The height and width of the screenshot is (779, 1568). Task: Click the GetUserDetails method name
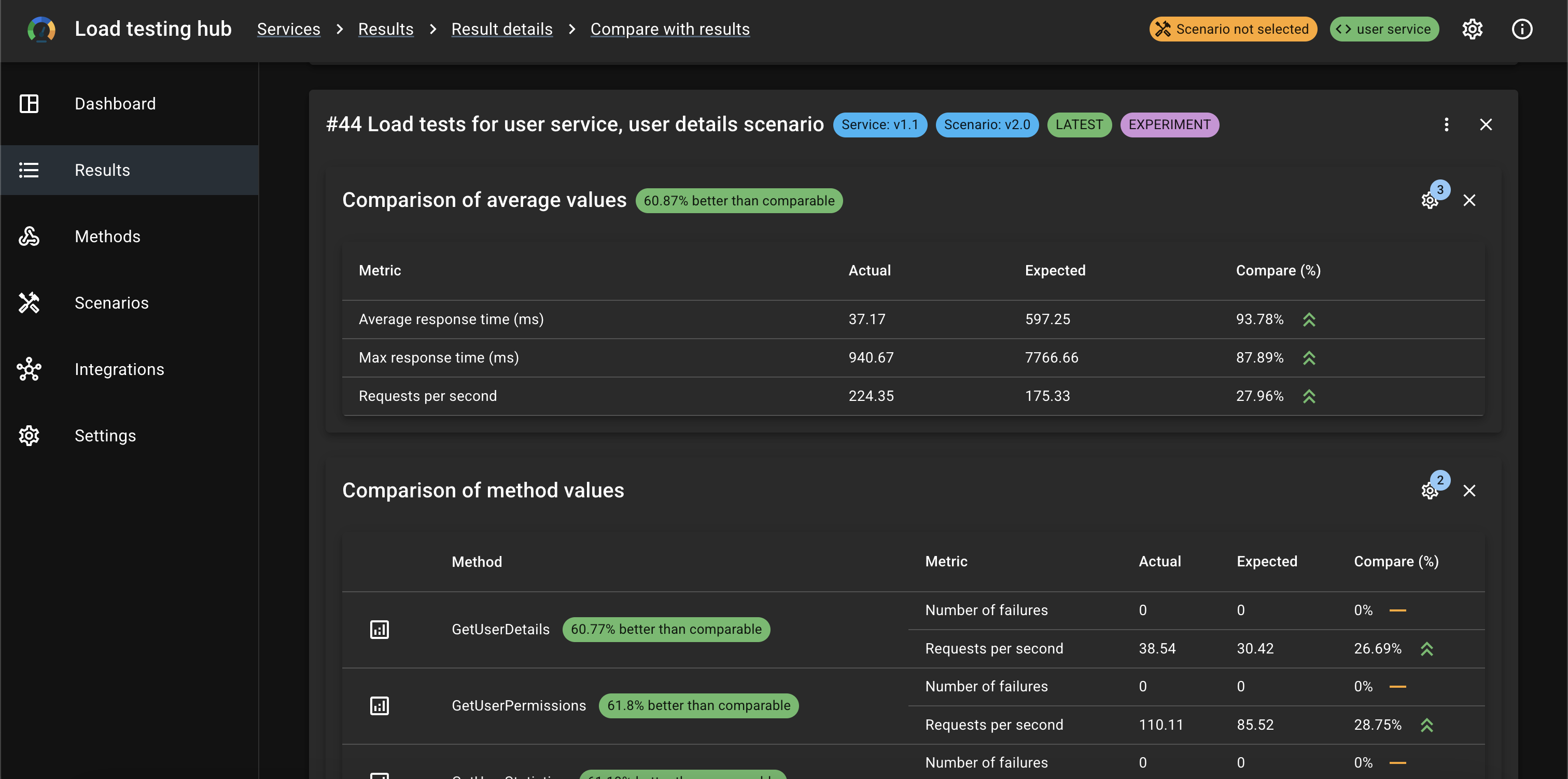500,630
